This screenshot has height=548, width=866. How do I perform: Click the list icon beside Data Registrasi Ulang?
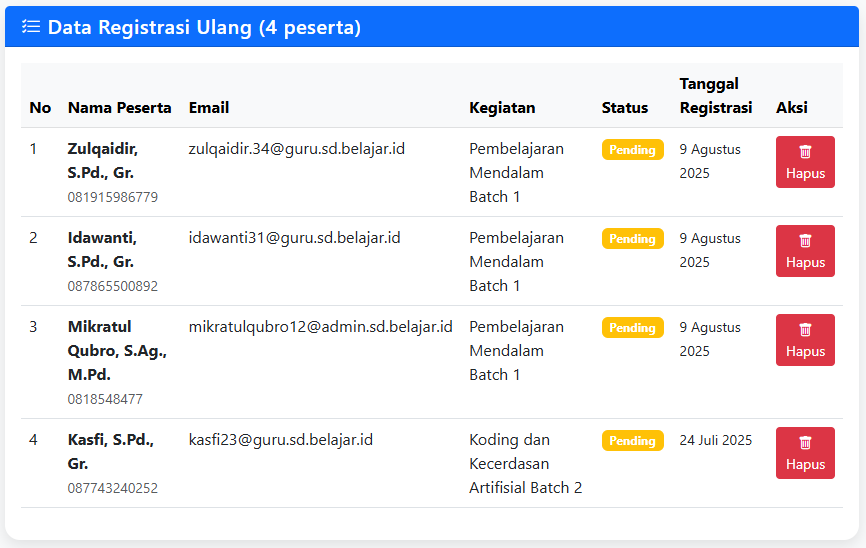click(31, 27)
